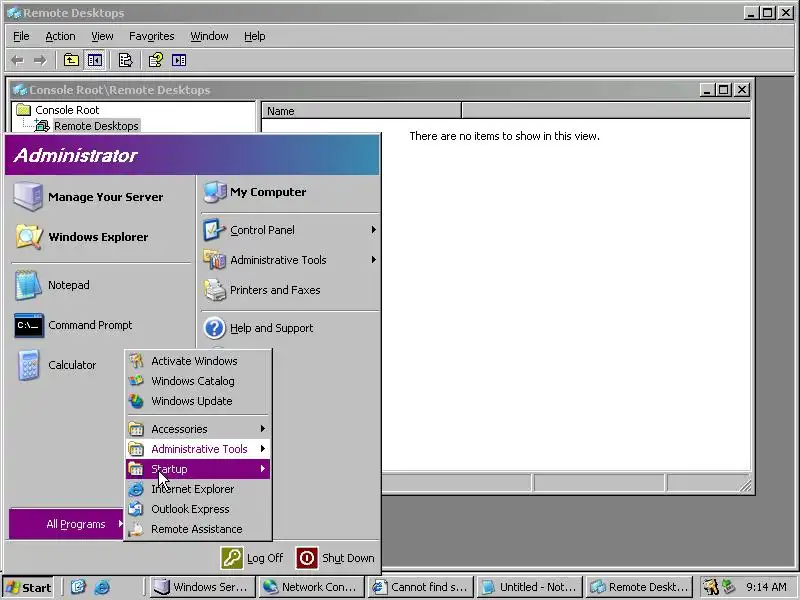Open Outlook Express from programs list

(x=197, y=509)
